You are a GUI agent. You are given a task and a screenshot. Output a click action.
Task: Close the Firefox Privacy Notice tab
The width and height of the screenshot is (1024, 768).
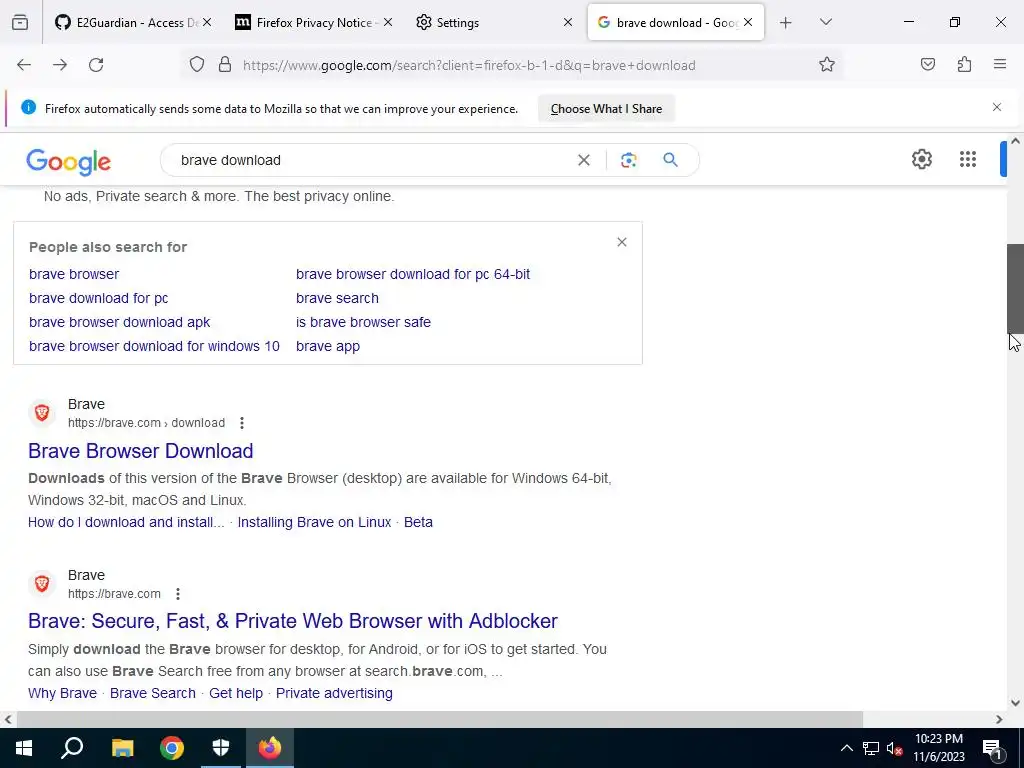pos(388,22)
